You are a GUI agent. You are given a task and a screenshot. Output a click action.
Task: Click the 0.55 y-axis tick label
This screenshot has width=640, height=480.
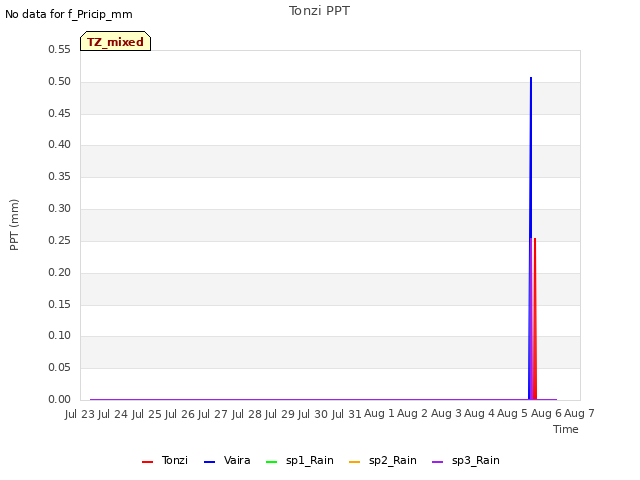(60, 49)
